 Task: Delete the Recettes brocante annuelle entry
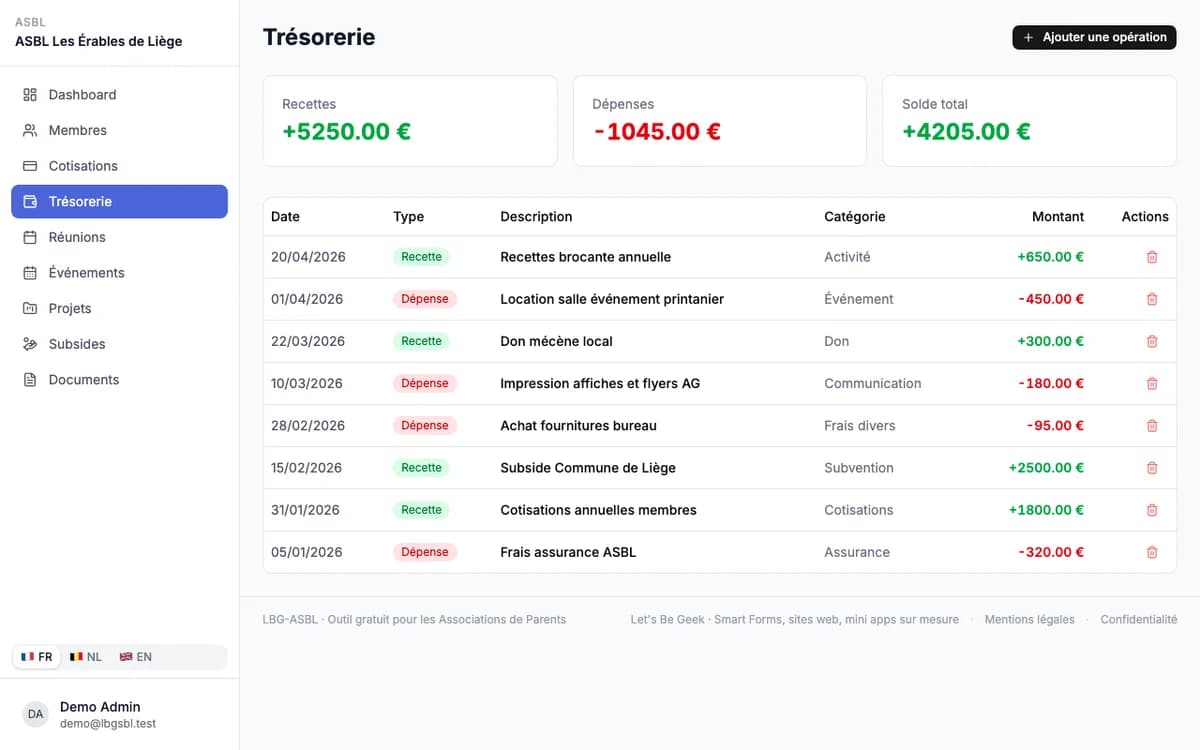[1152, 257]
